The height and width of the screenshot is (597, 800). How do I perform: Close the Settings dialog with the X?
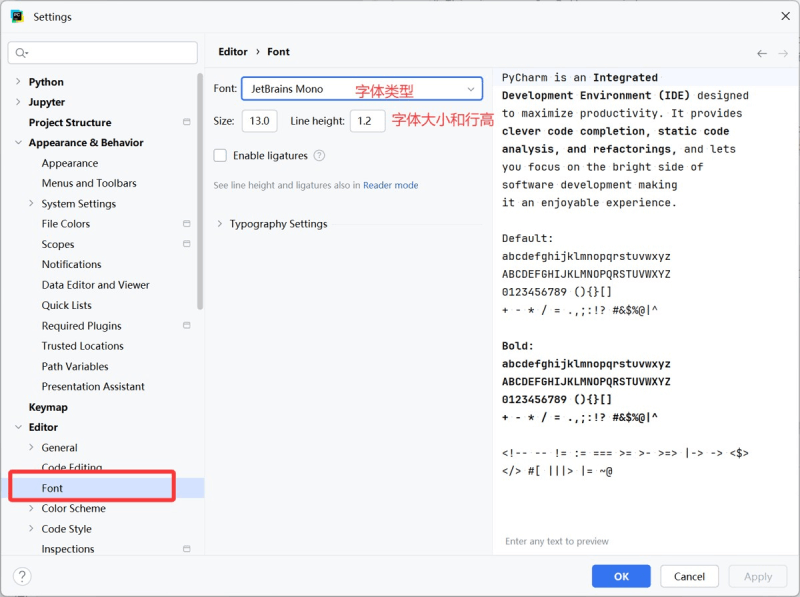coord(786,16)
